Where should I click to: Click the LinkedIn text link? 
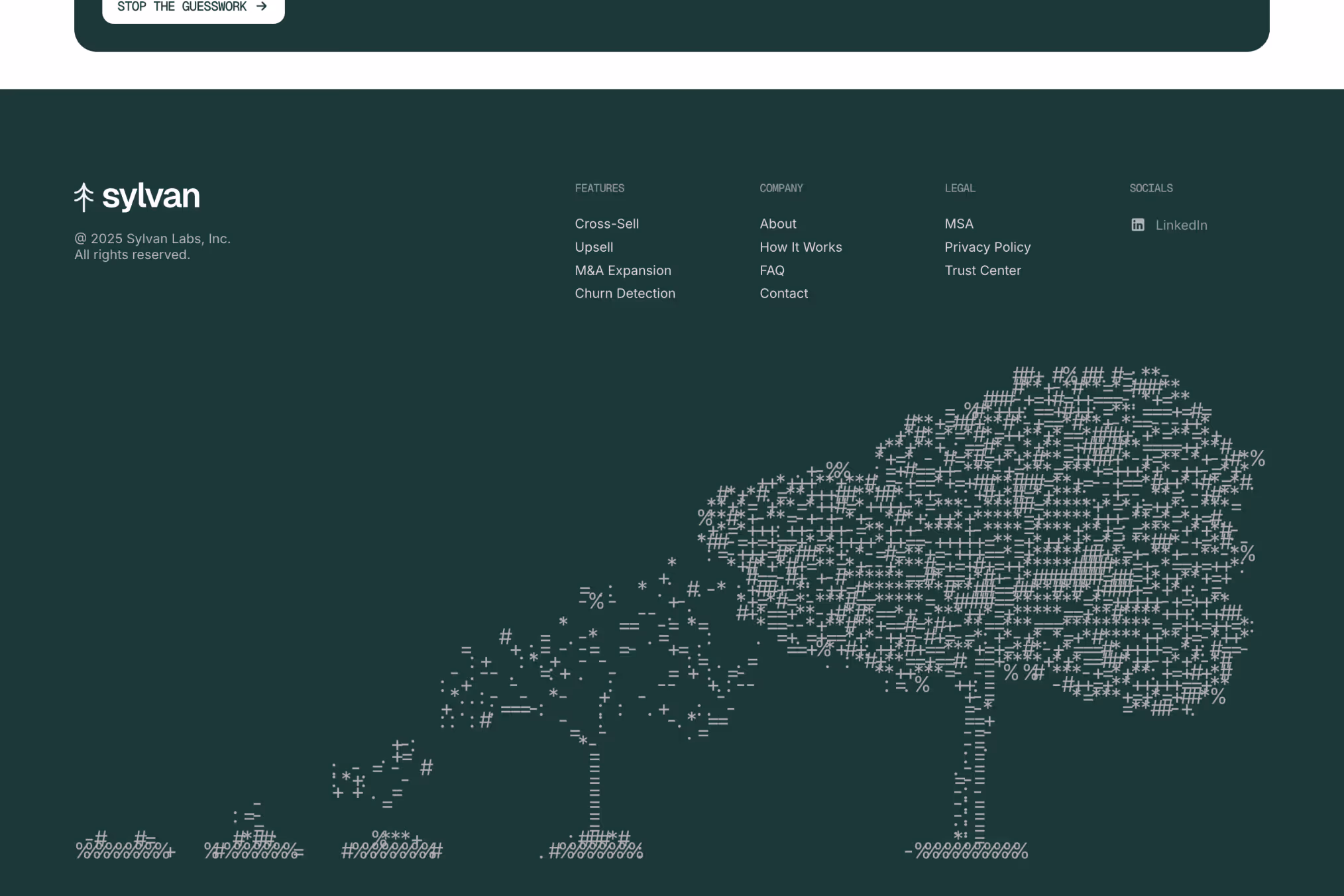click(x=1180, y=225)
